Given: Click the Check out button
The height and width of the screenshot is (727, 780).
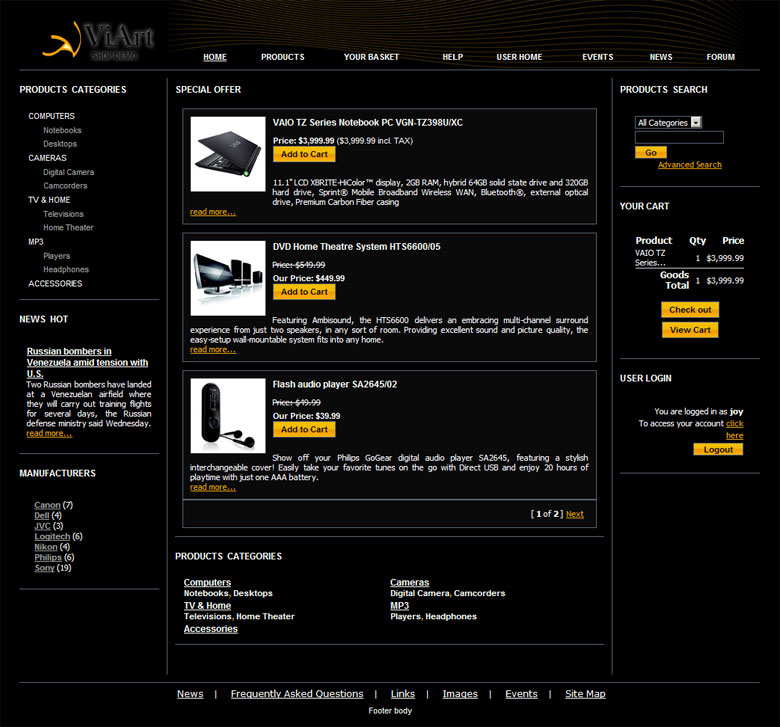Looking at the screenshot, I should click(690, 310).
